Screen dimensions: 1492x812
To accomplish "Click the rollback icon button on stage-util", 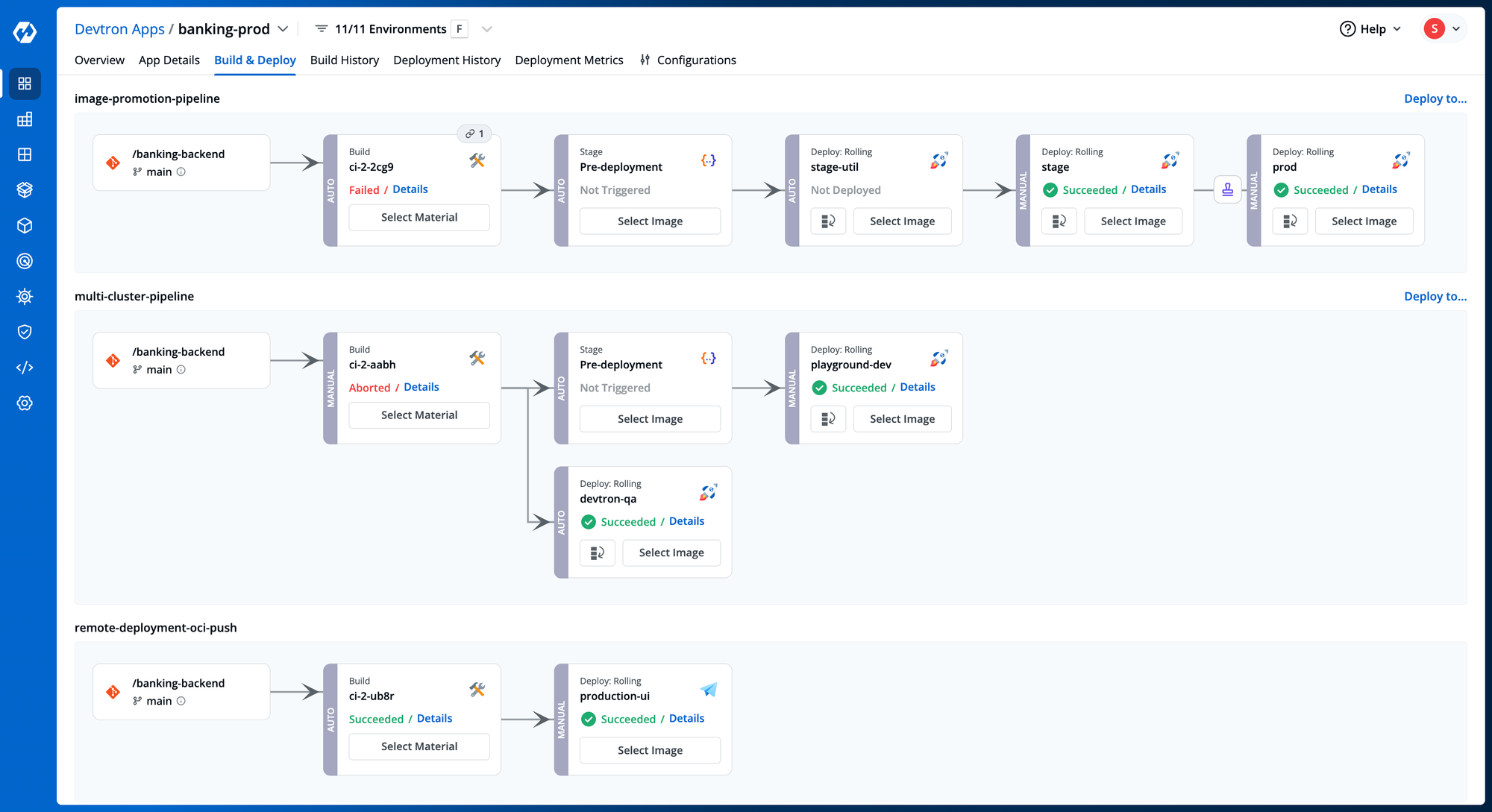I will coord(828,221).
